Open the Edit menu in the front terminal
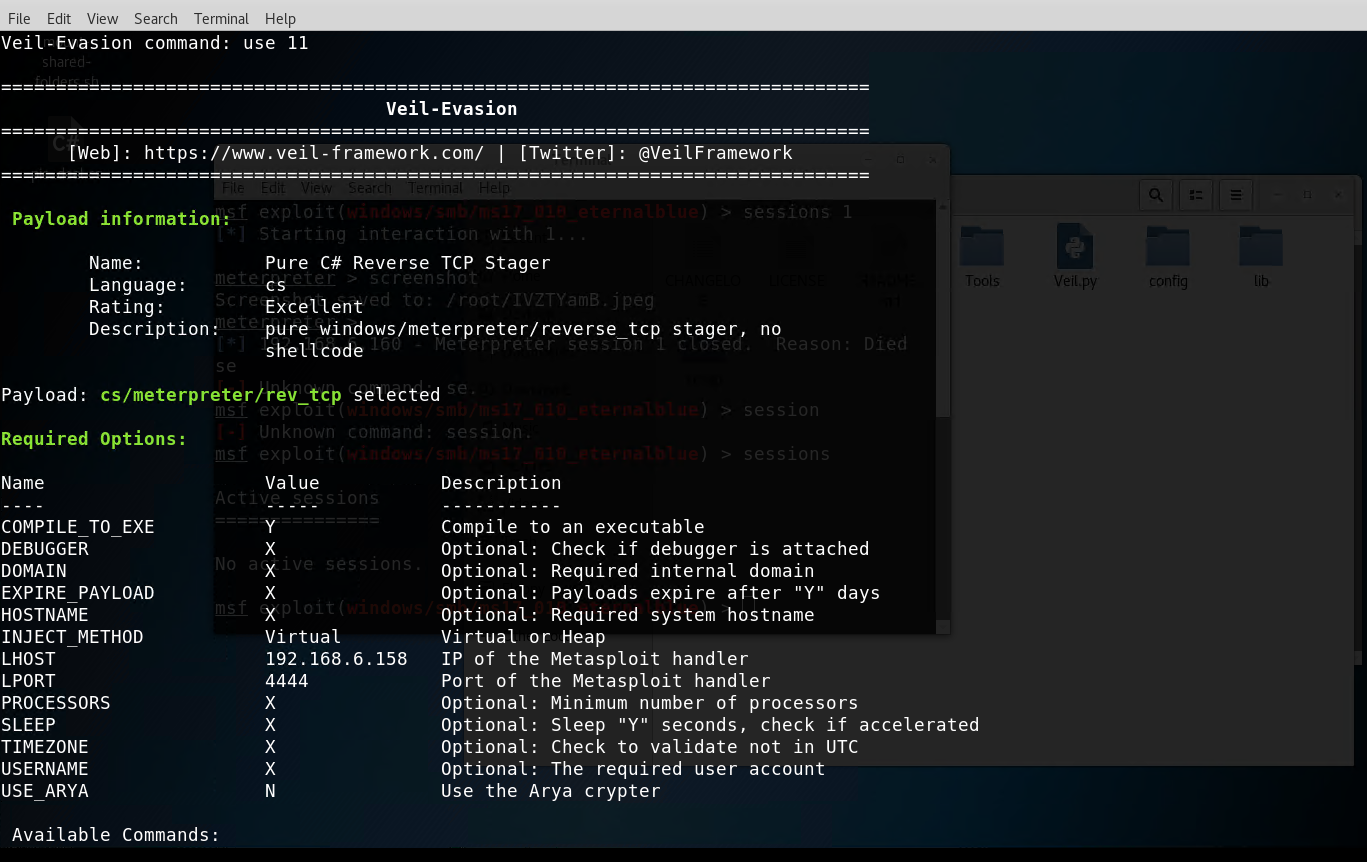The height and width of the screenshot is (862, 1367). (59, 18)
